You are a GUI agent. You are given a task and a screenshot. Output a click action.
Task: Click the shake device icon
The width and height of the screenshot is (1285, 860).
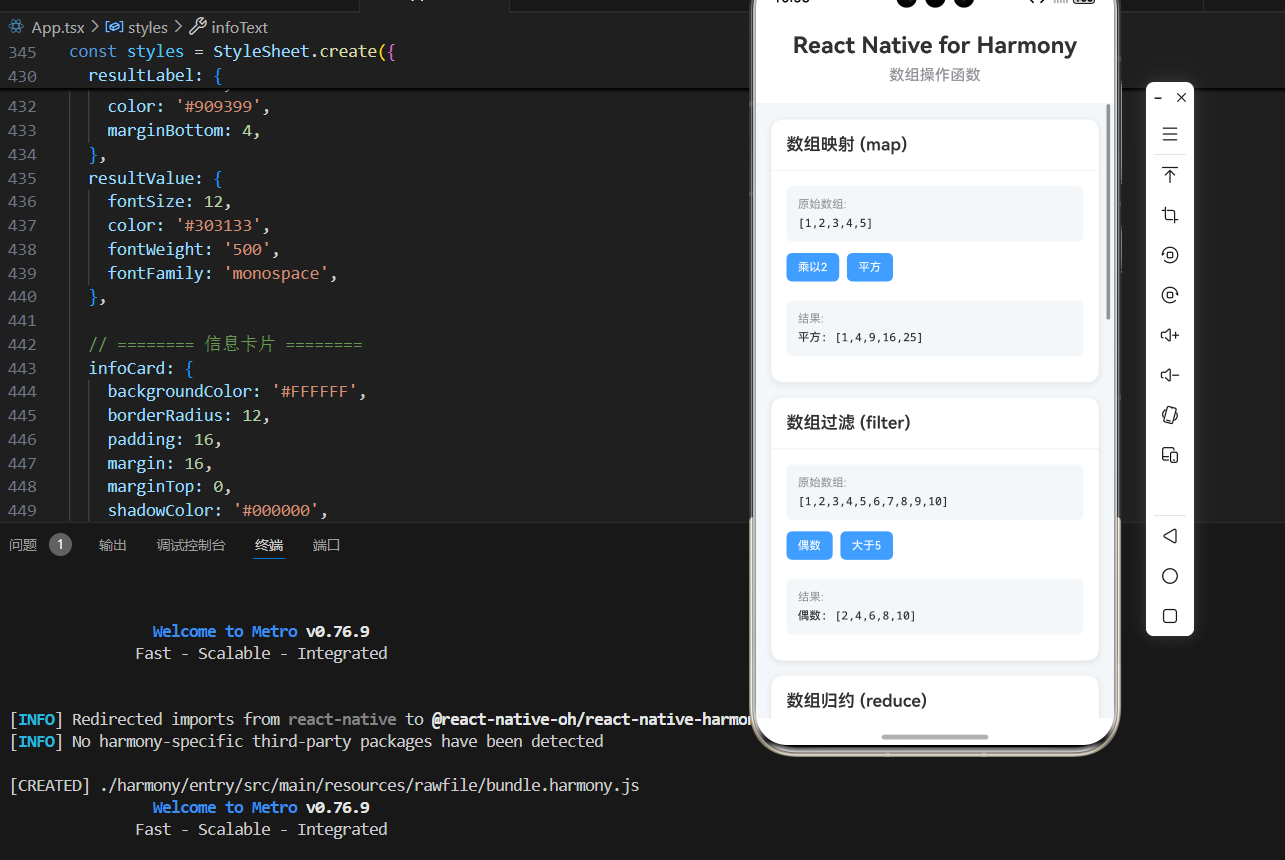tap(1170, 415)
